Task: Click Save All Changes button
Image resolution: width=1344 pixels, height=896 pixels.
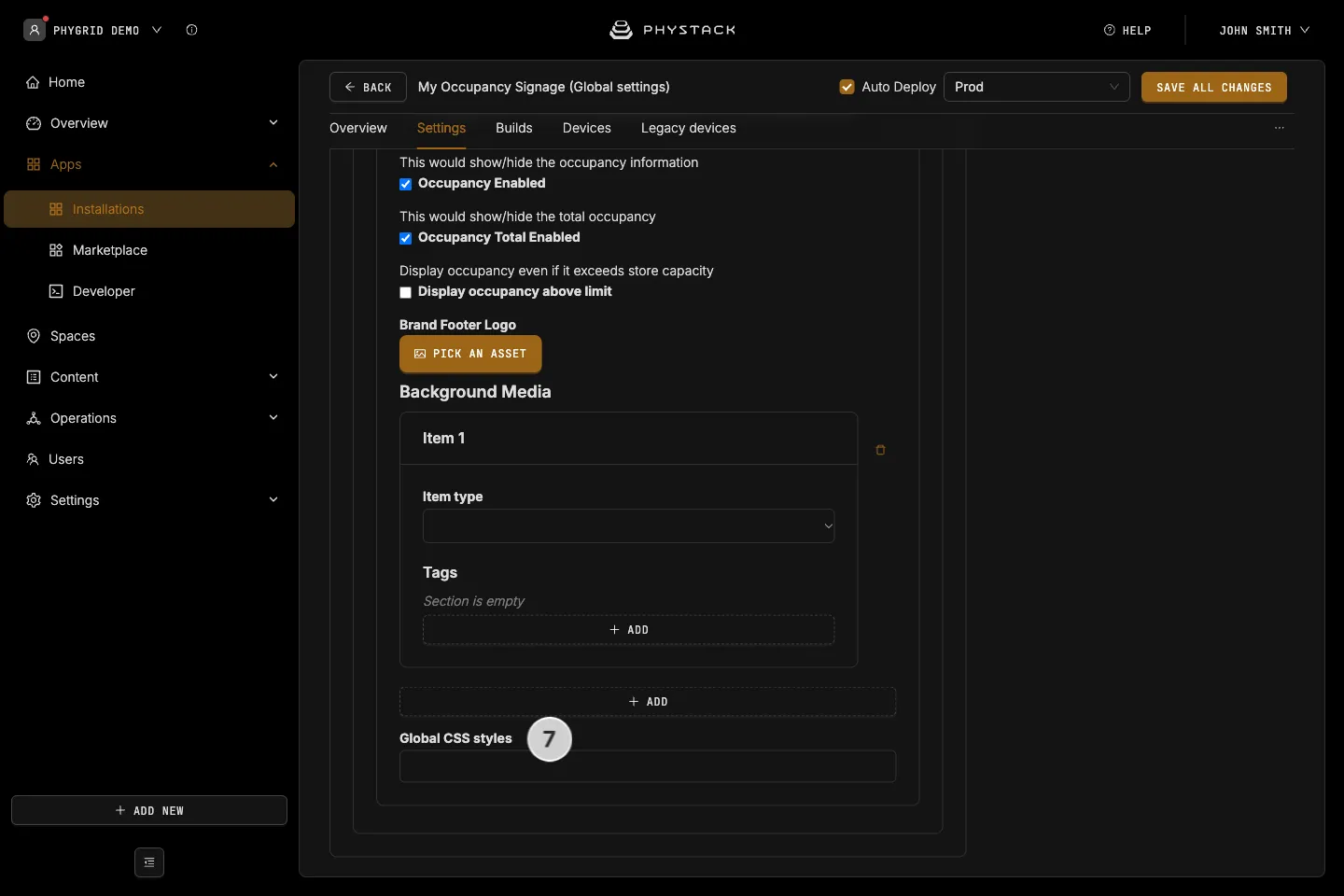Action: (x=1214, y=87)
